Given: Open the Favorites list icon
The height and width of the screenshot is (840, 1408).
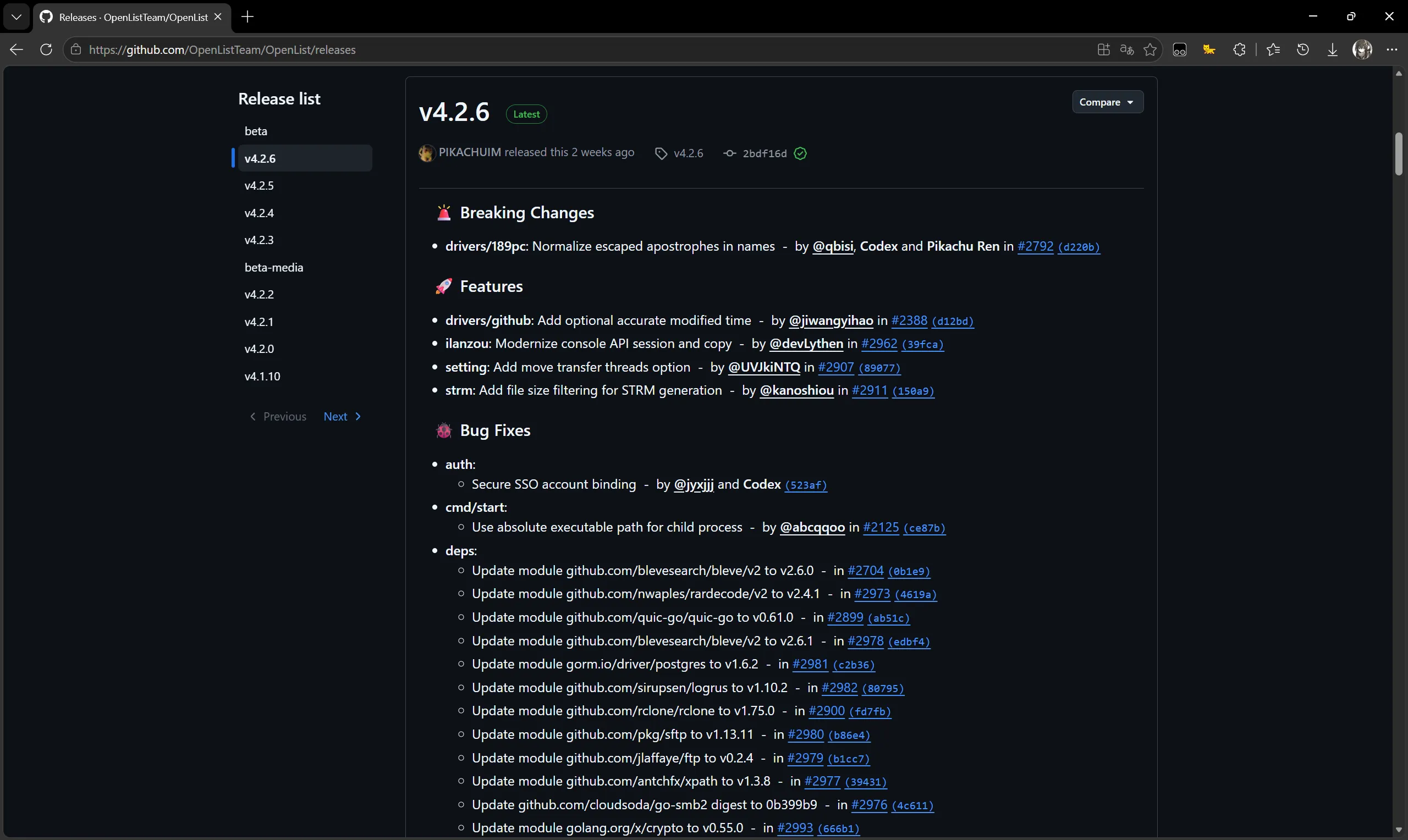Looking at the screenshot, I should [x=1273, y=50].
